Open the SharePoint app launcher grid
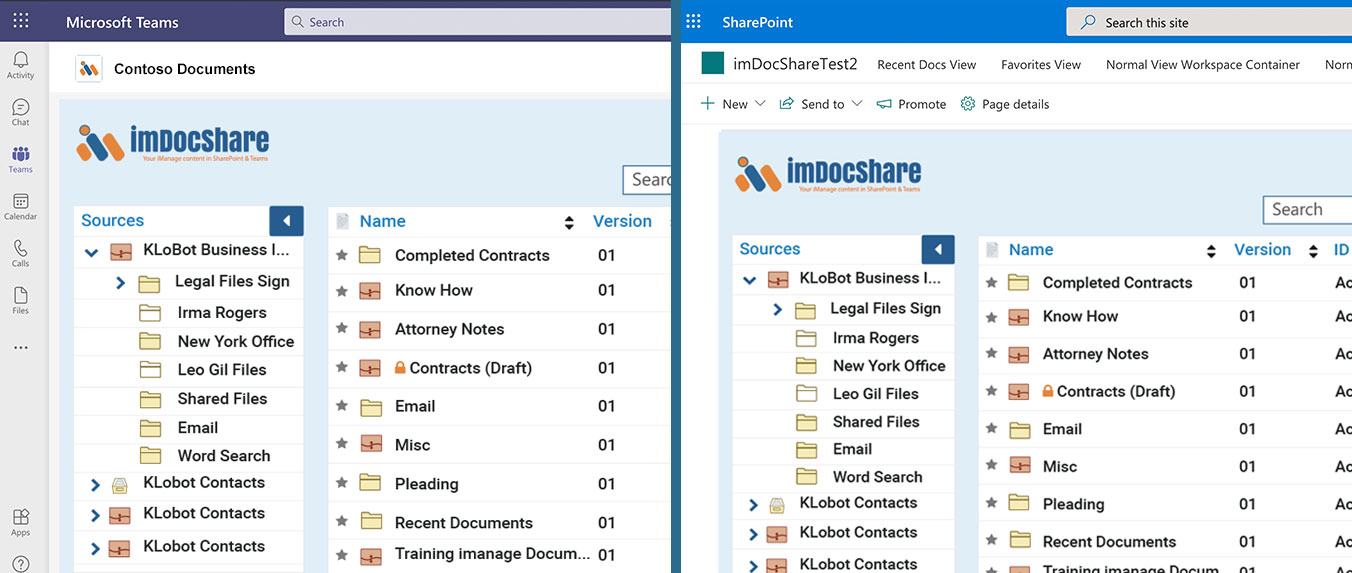 [x=693, y=22]
